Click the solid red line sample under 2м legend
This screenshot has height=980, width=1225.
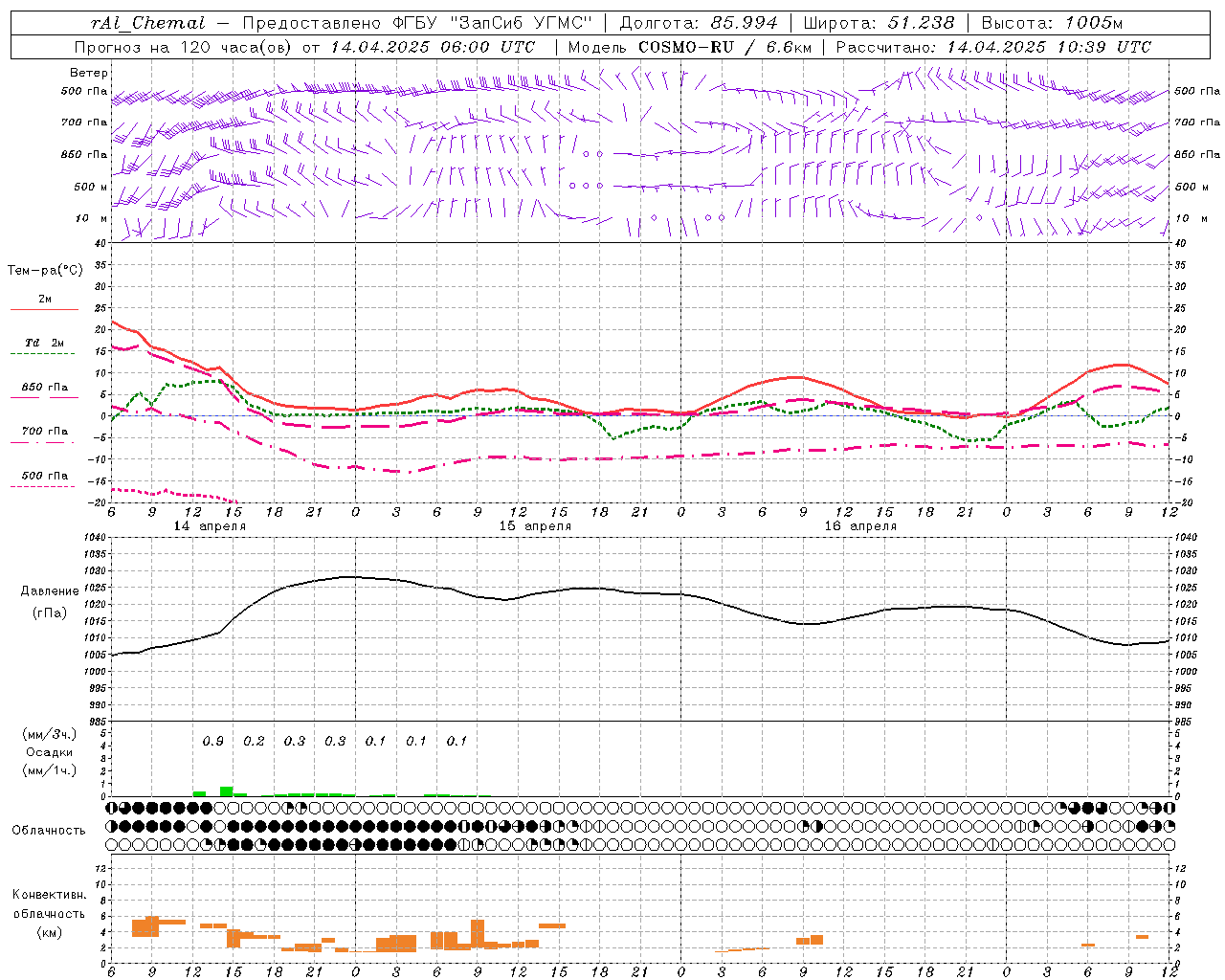pos(44,310)
